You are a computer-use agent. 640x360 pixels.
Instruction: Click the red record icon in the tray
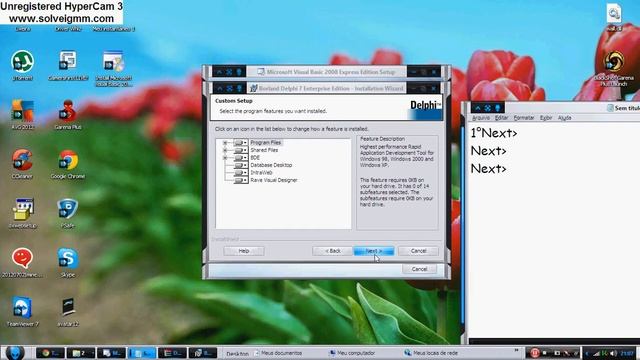[x=534, y=353]
